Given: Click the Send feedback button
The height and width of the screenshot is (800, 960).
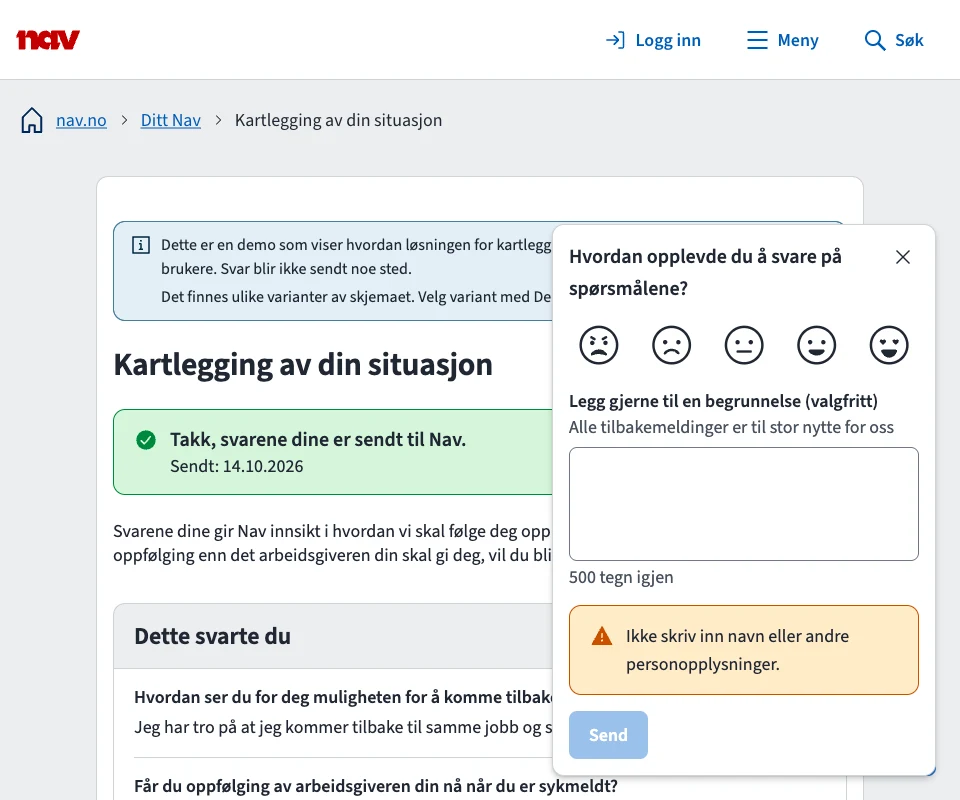Looking at the screenshot, I should [608, 735].
